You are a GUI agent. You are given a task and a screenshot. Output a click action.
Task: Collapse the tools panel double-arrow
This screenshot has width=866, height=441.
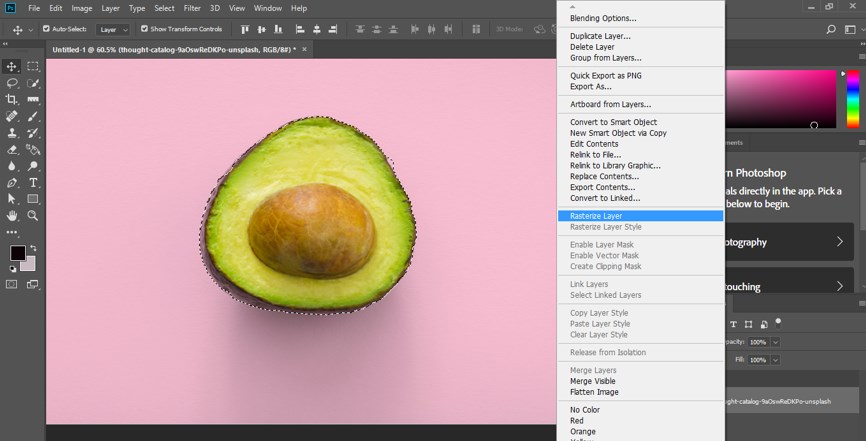pos(6,44)
